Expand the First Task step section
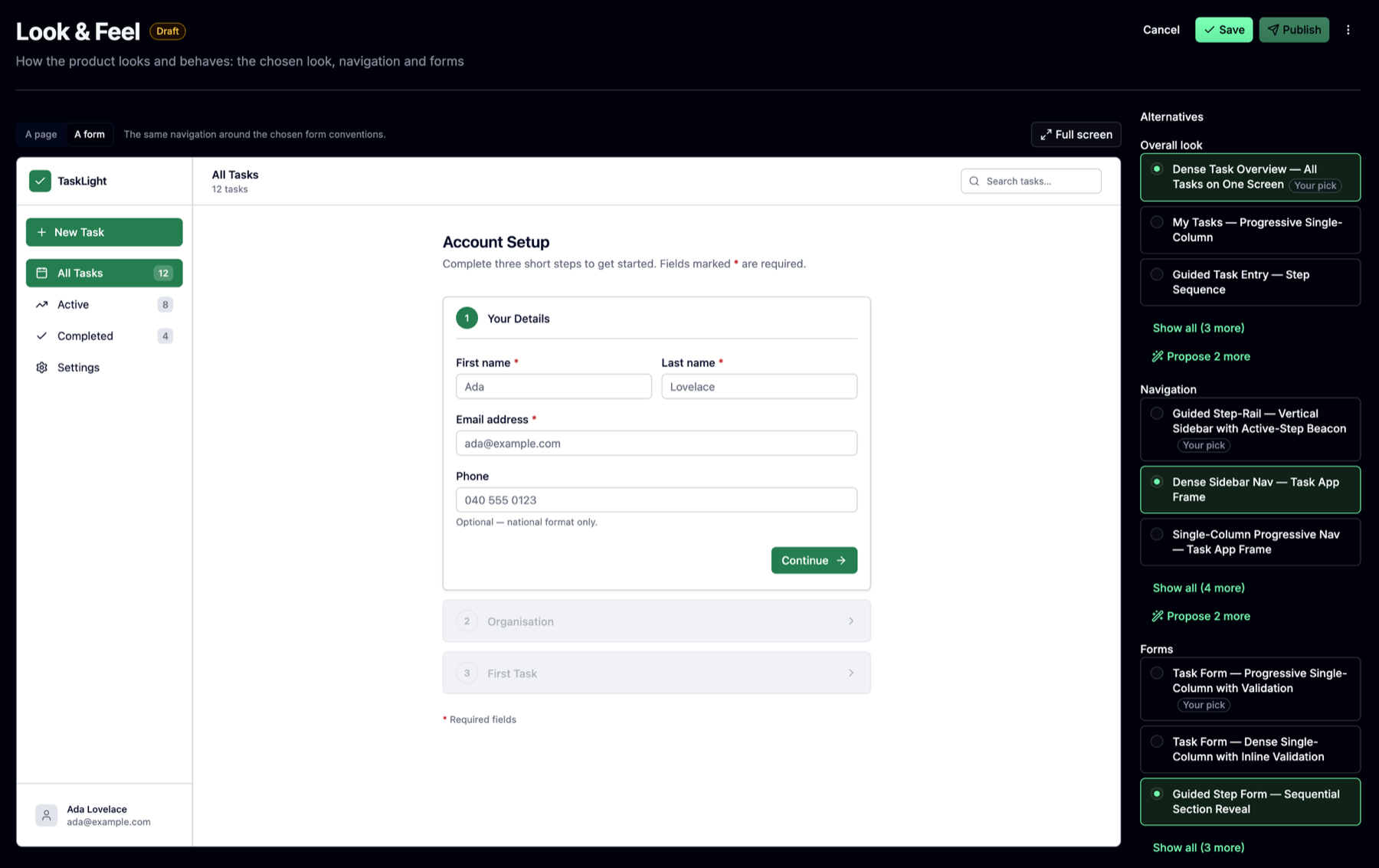The height and width of the screenshot is (868, 1379). (657, 673)
